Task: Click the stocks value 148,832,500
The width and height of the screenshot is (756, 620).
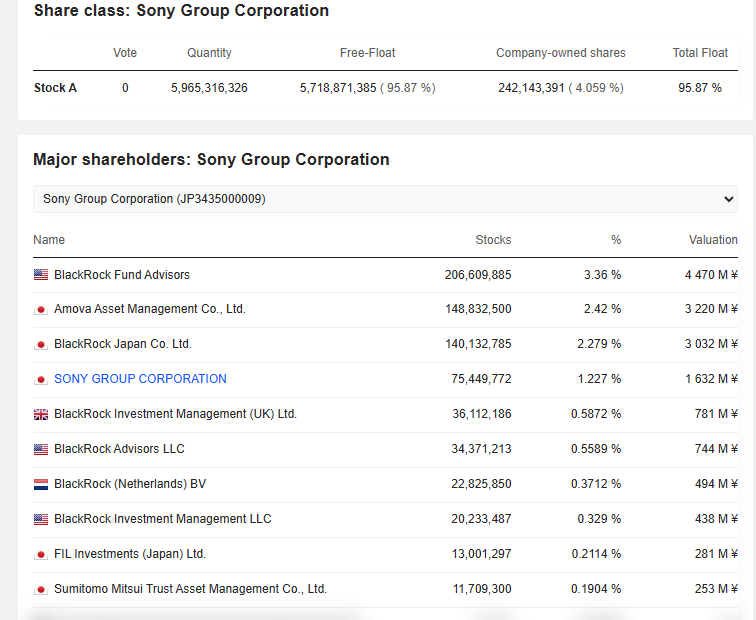Action: (478, 309)
